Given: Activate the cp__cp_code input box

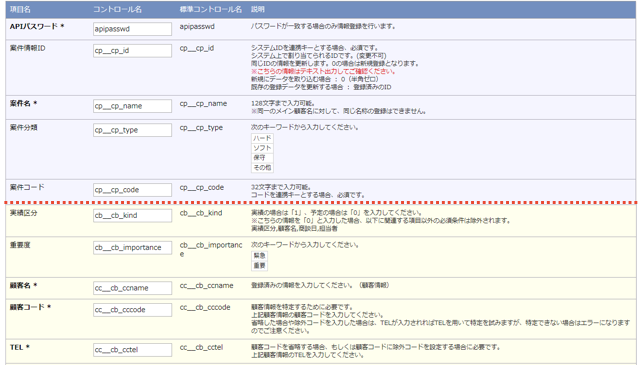Looking at the screenshot, I should pos(132,190).
